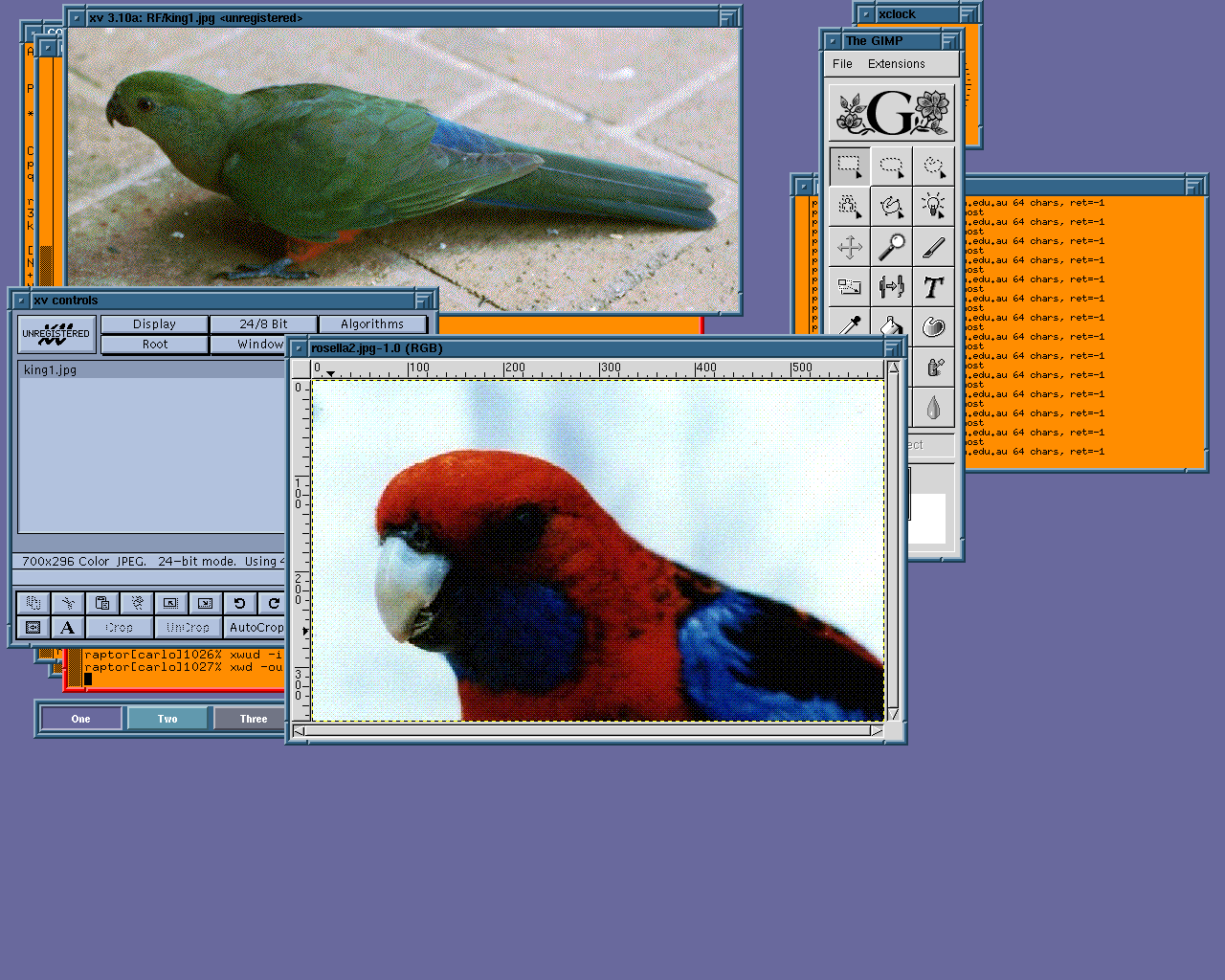
Task: Select the airbrush spray tool
Action: [x=933, y=367]
